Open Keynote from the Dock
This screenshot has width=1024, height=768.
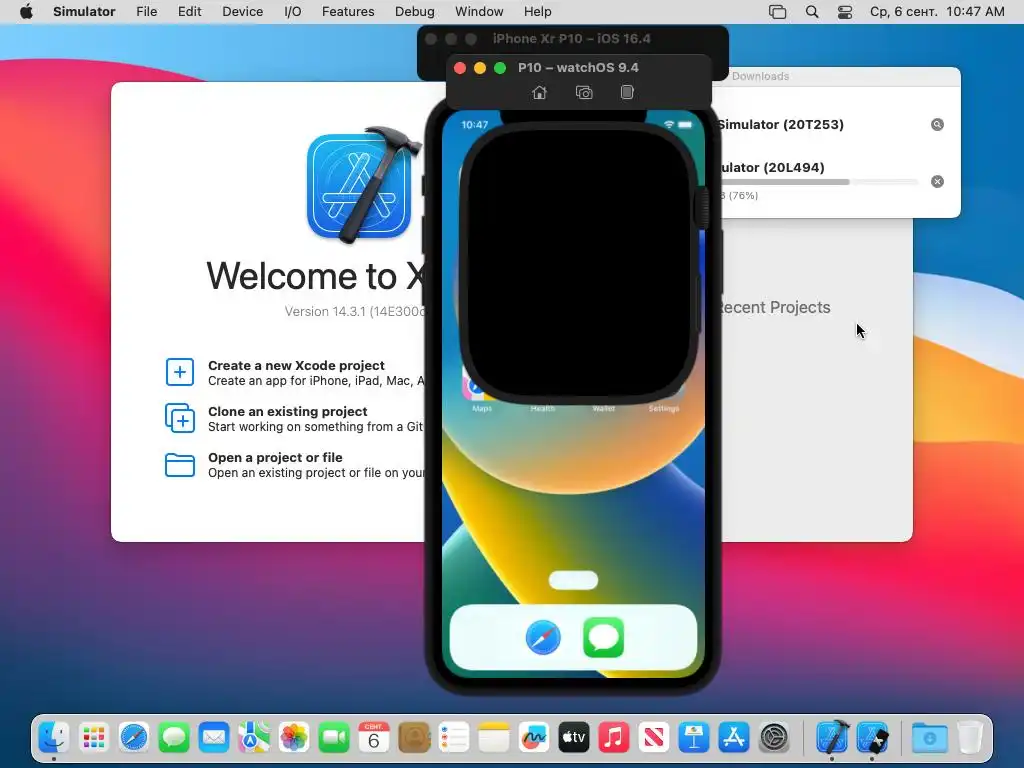coord(694,738)
